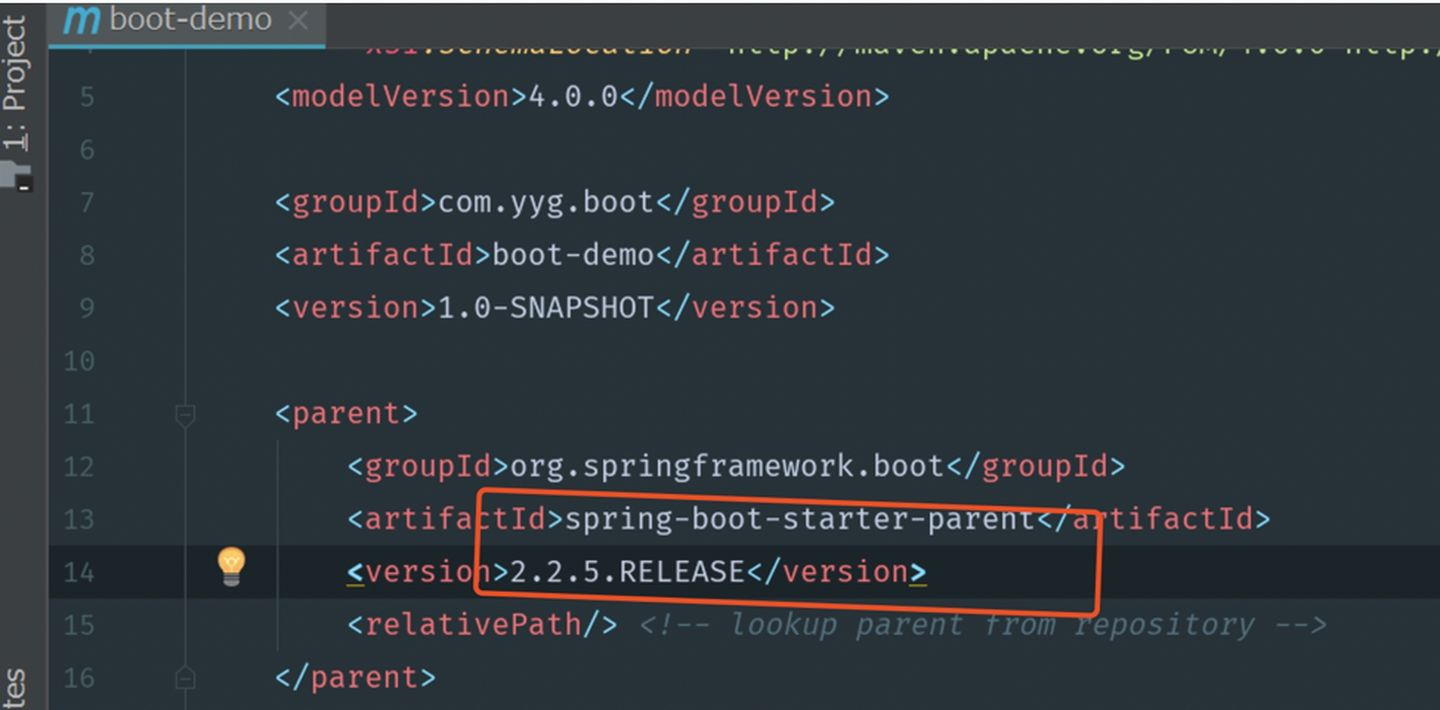1440x710 pixels.
Task: Collapse the parent block at line 11
Action: 185,414
